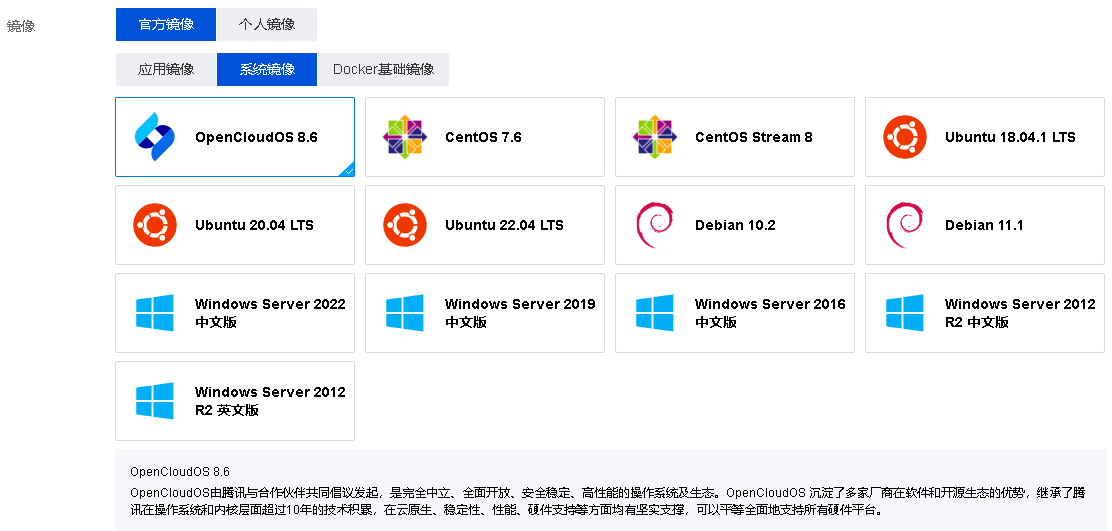
Task: Click the Ubuntu 18.04.1 LTS logo icon
Action: click(905, 137)
